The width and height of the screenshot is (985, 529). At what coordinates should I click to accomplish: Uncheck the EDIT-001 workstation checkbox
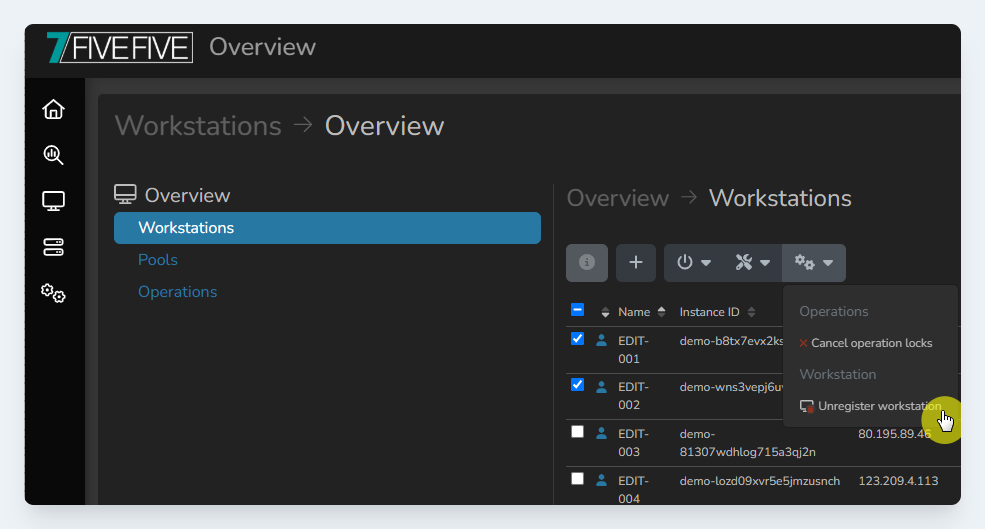[x=577, y=339]
